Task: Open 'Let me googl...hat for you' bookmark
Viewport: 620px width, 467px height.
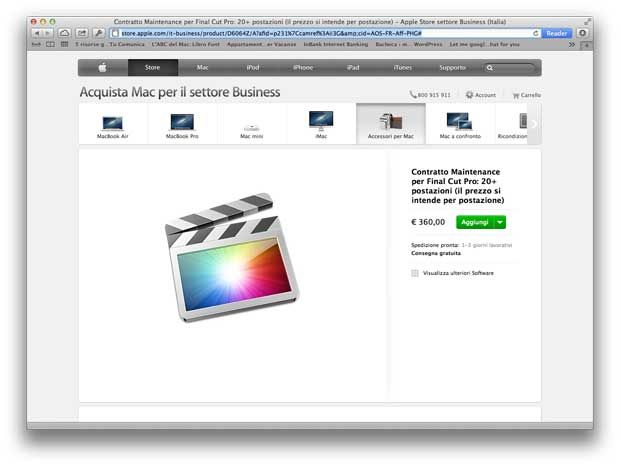Action: pos(484,44)
